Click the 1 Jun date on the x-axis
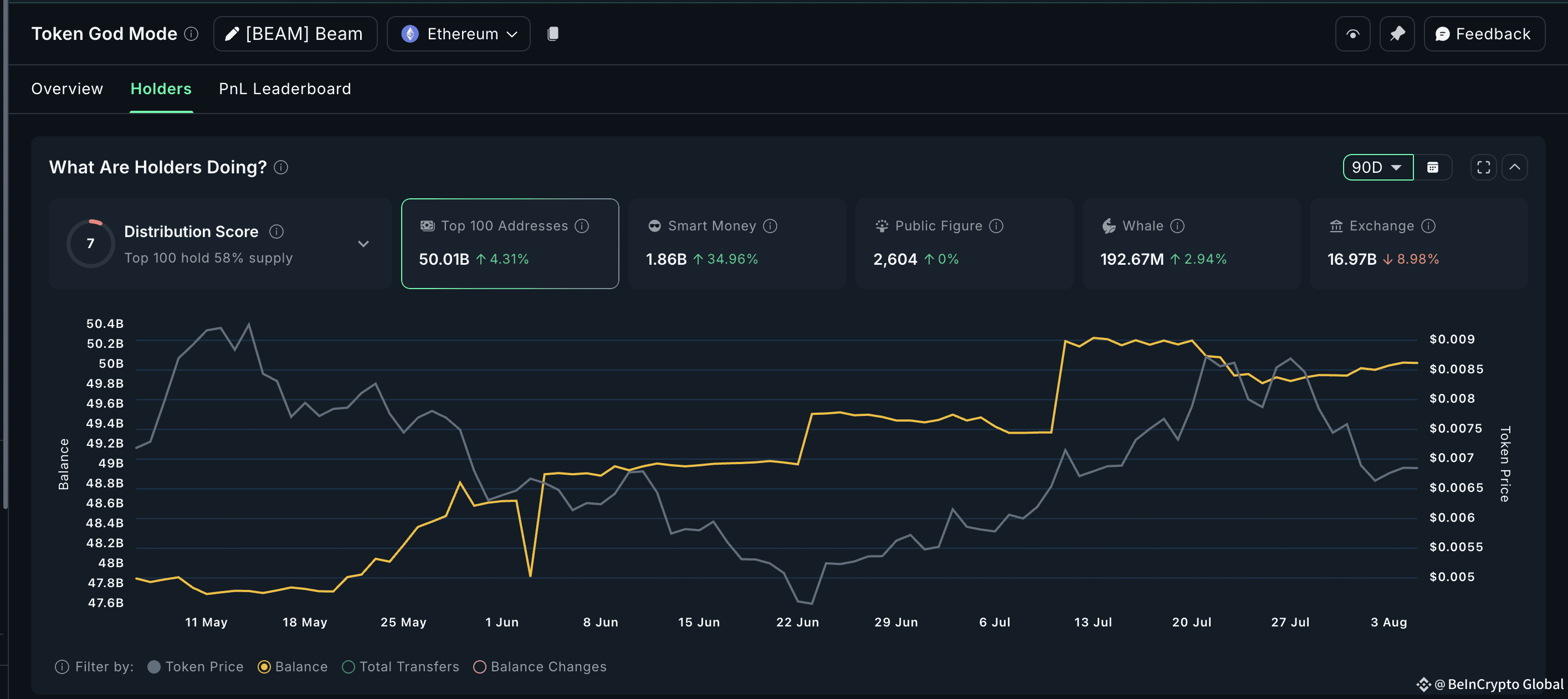1568x699 pixels. point(501,623)
